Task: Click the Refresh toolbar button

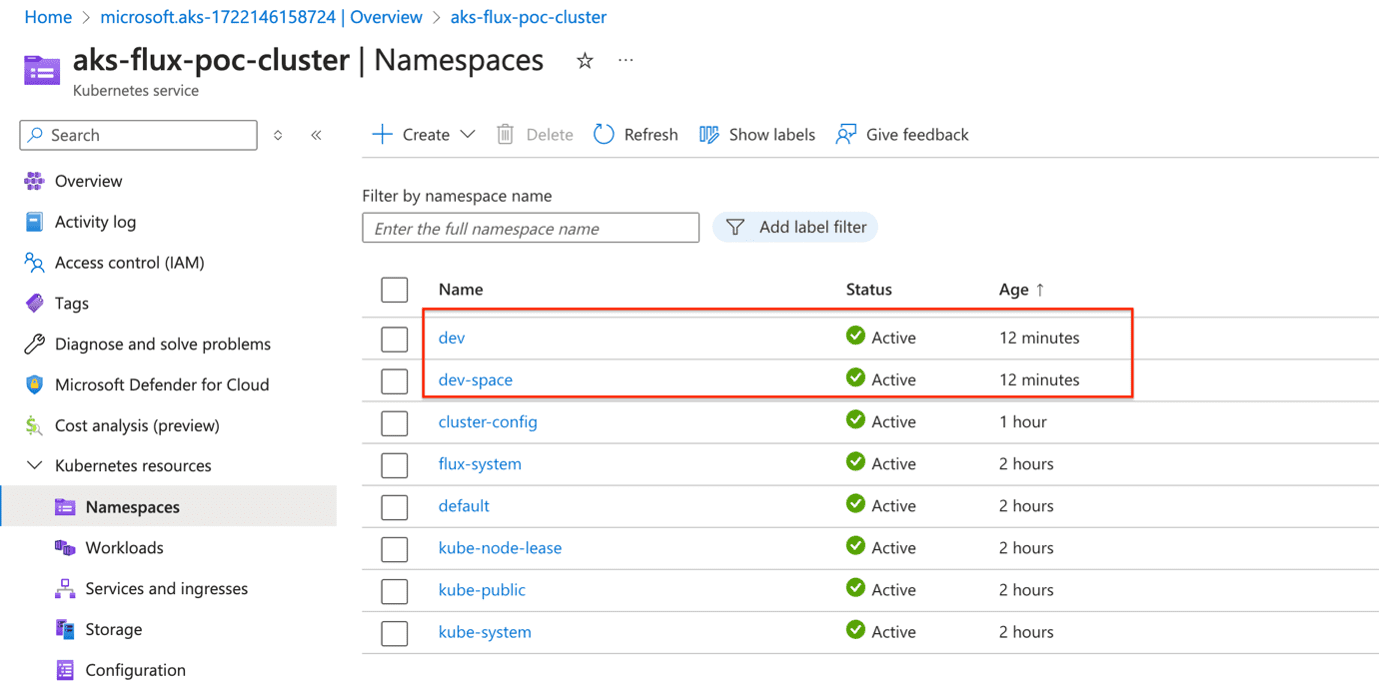Action: point(636,134)
